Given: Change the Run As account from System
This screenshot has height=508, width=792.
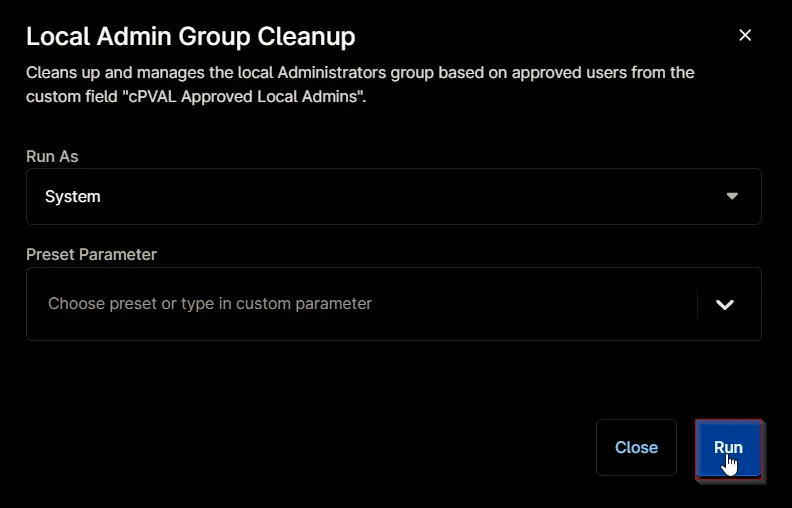Looking at the screenshot, I should tap(393, 196).
